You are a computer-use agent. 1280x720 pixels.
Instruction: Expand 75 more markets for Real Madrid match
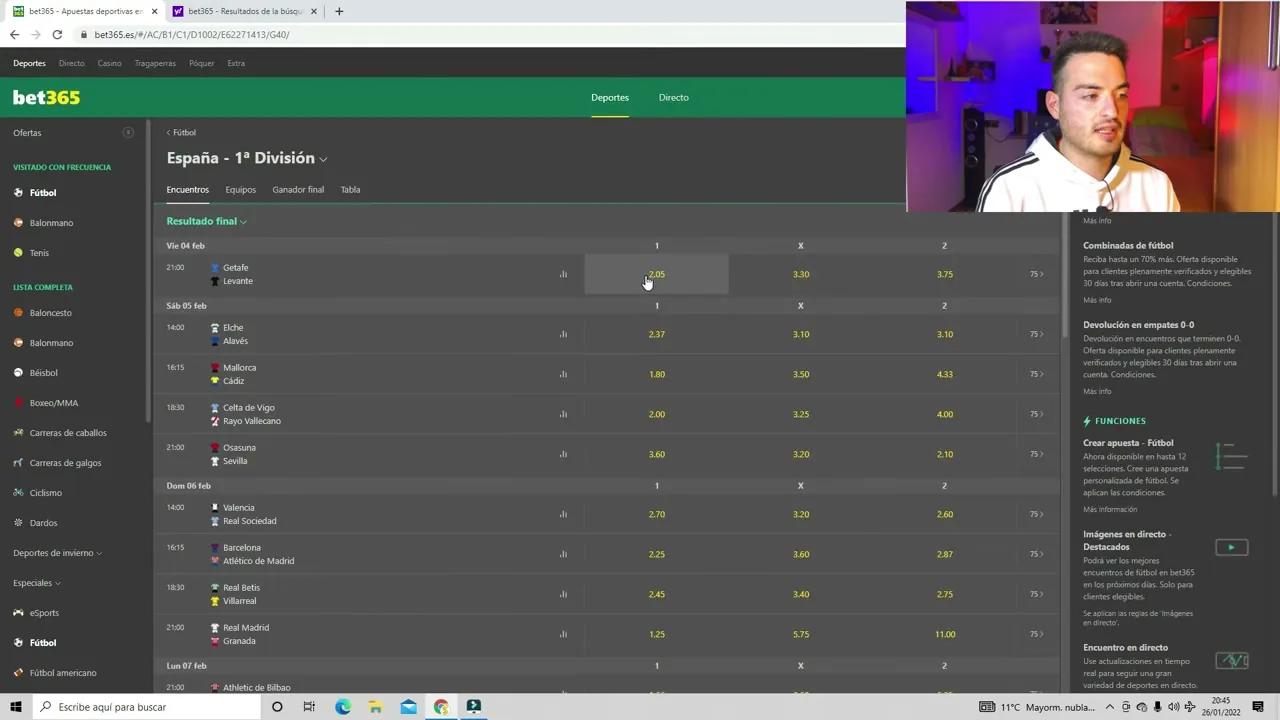pyautogui.click(x=1036, y=634)
